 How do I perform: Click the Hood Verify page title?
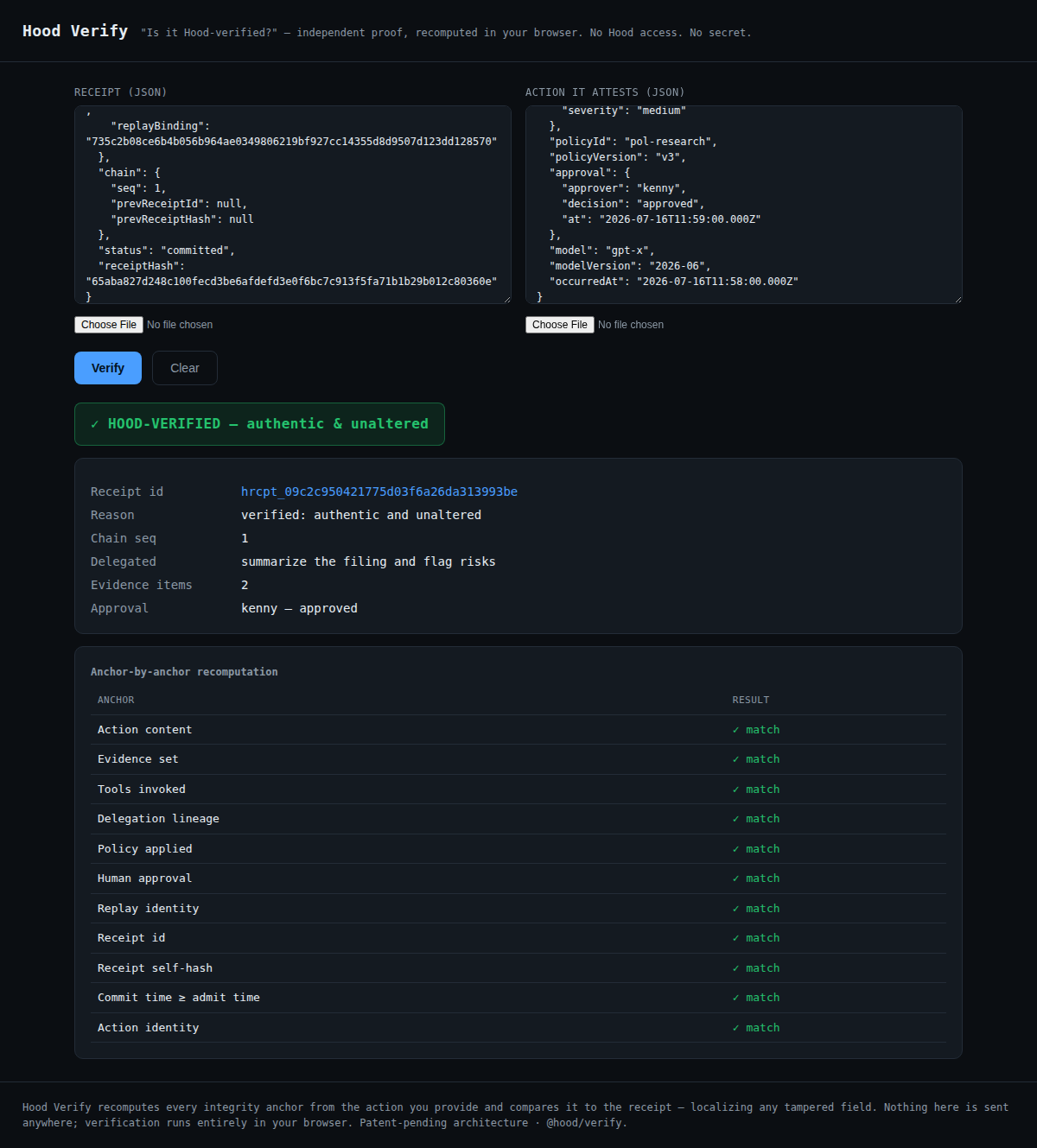[75, 31]
